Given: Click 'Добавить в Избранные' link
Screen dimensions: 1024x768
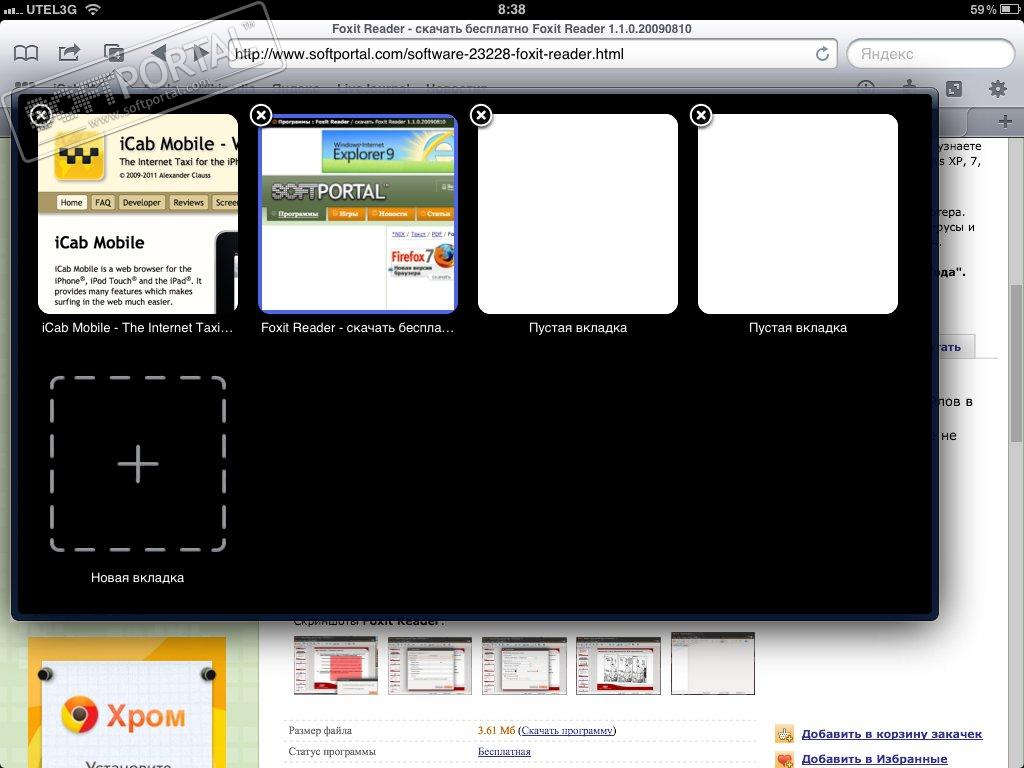Looking at the screenshot, I should click(874, 759).
